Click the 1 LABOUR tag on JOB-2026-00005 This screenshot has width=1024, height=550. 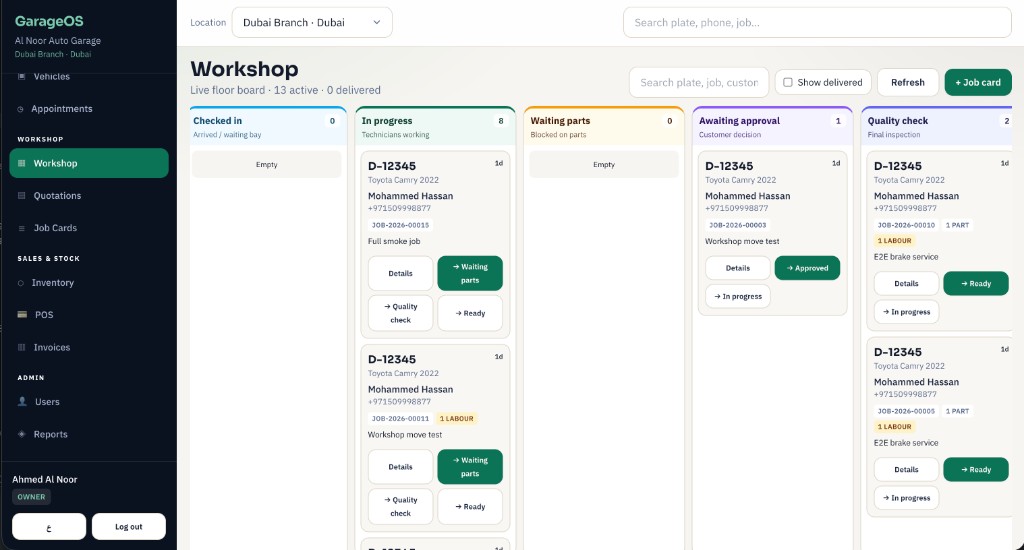(x=894, y=427)
